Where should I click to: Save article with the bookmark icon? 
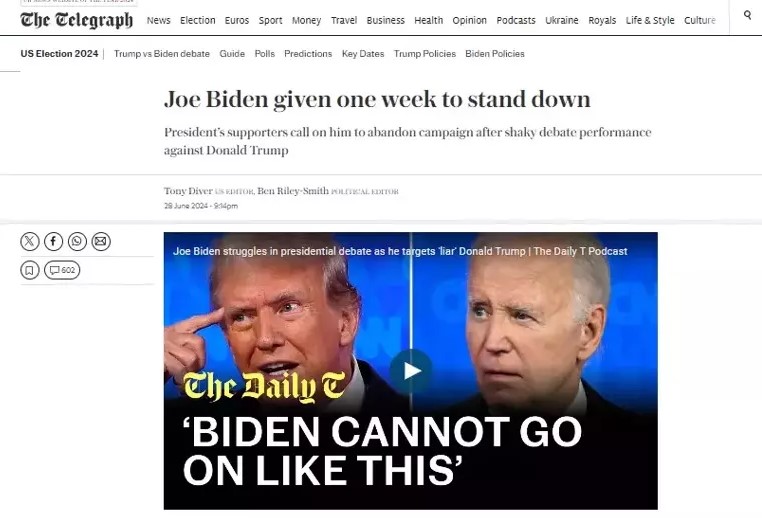point(30,270)
